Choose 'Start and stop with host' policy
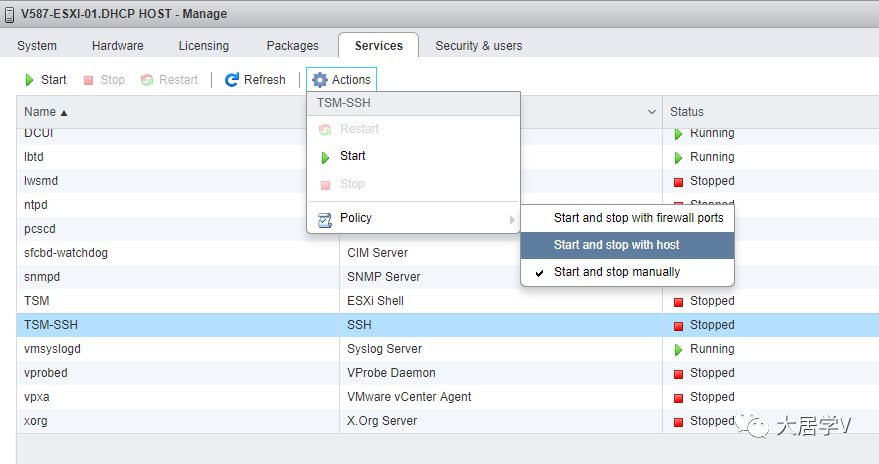Viewport: 879px width, 464px height. click(616, 245)
